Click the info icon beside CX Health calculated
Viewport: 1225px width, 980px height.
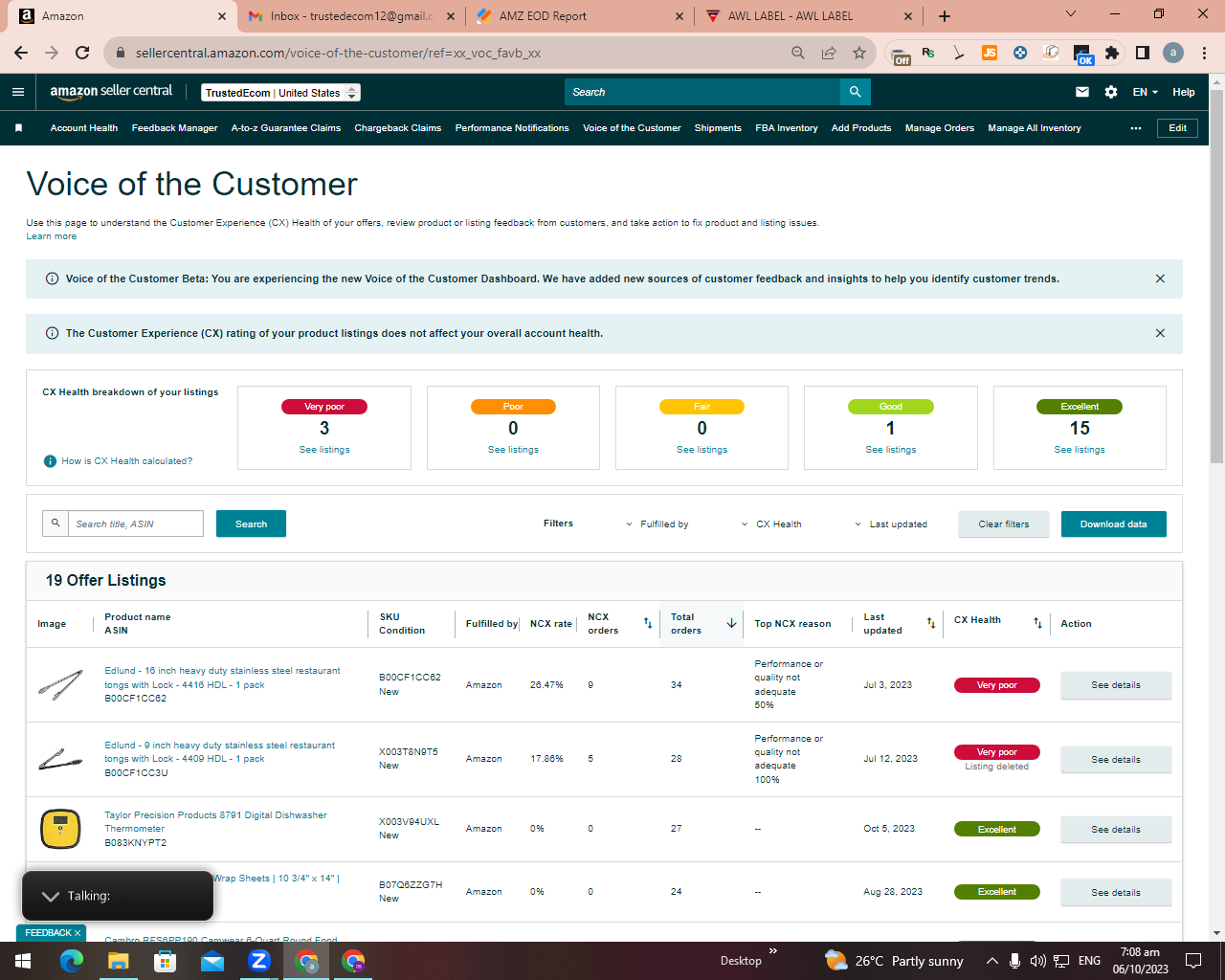51,461
